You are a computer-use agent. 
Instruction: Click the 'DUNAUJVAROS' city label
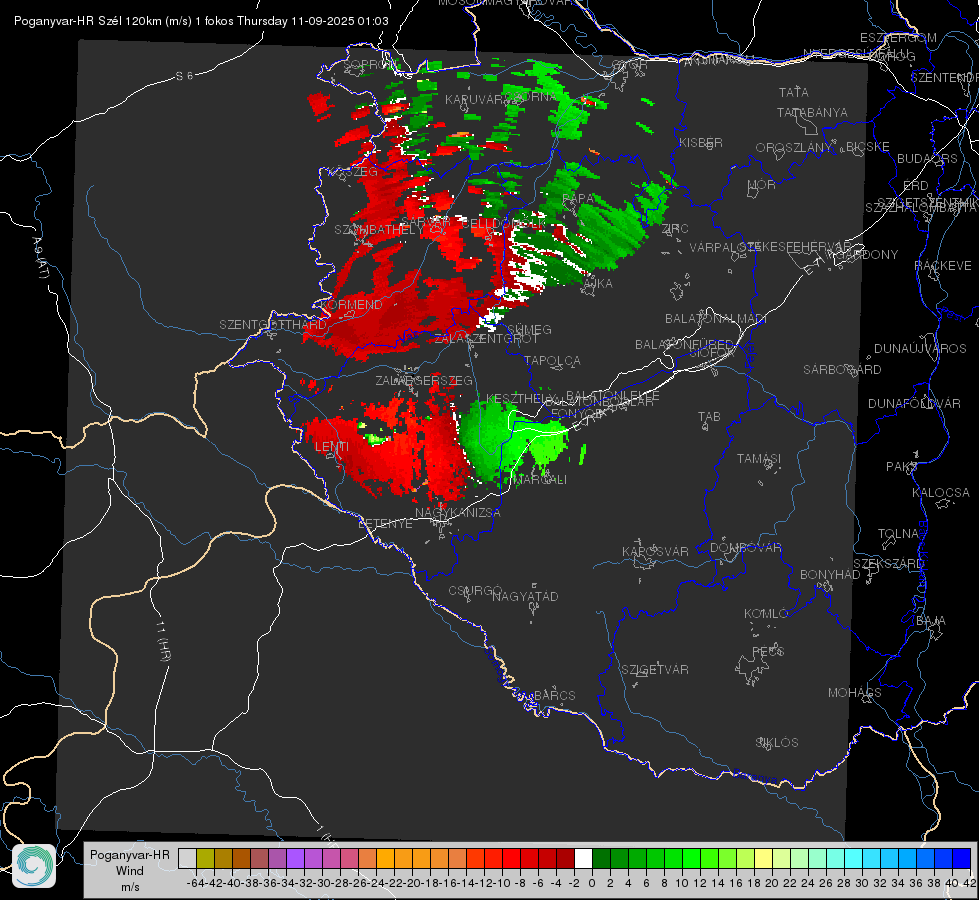(920, 349)
